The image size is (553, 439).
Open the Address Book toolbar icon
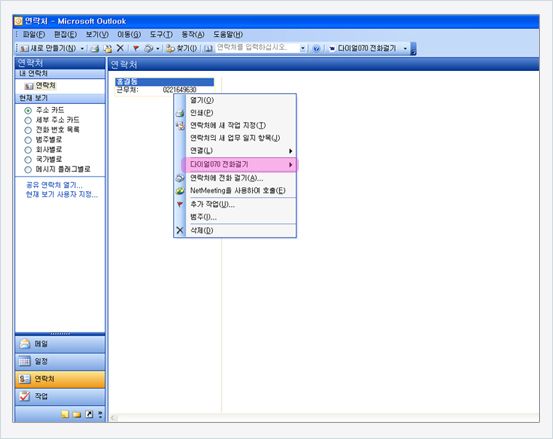[208, 49]
